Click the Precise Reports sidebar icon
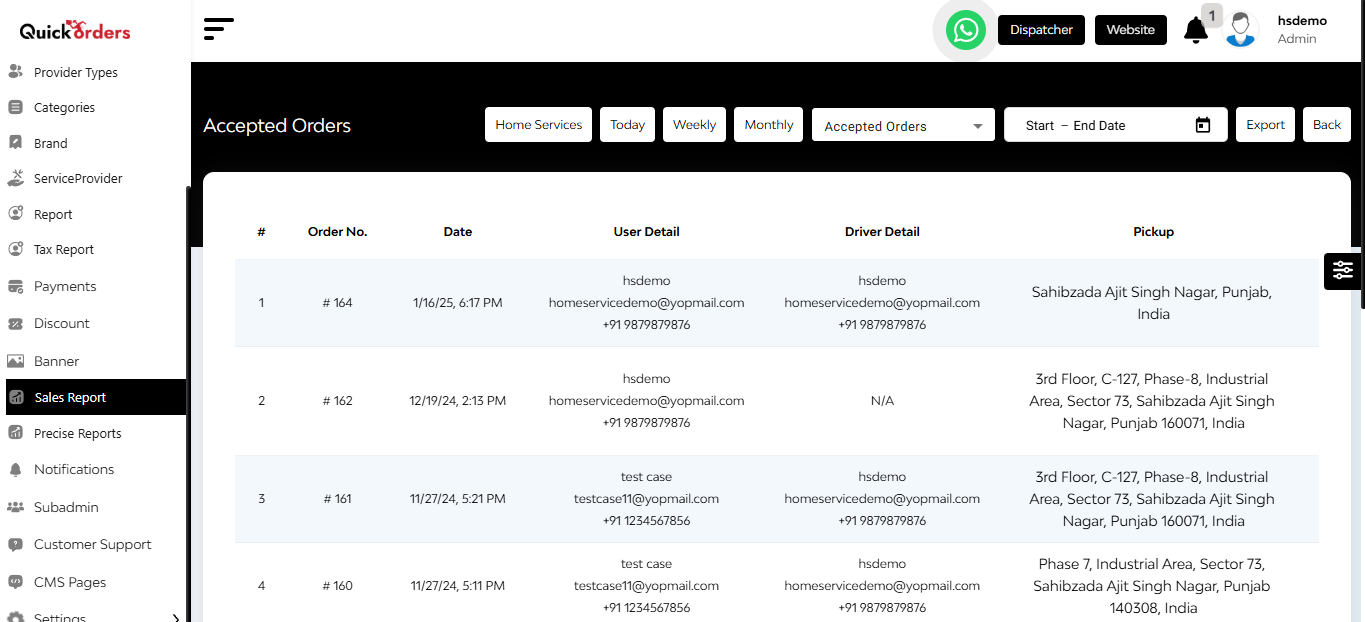Viewport: 1365px width, 622px height. tap(15, 433)
